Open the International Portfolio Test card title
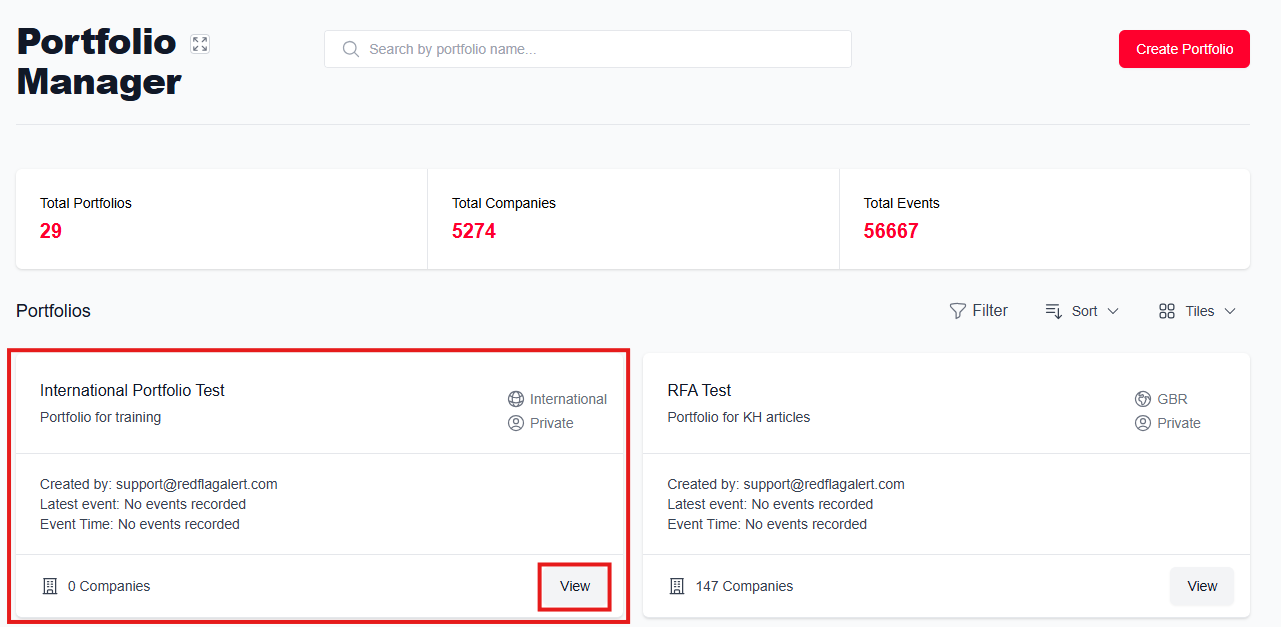The height and width of the screenshot is (627, 1281). (132, 390)
